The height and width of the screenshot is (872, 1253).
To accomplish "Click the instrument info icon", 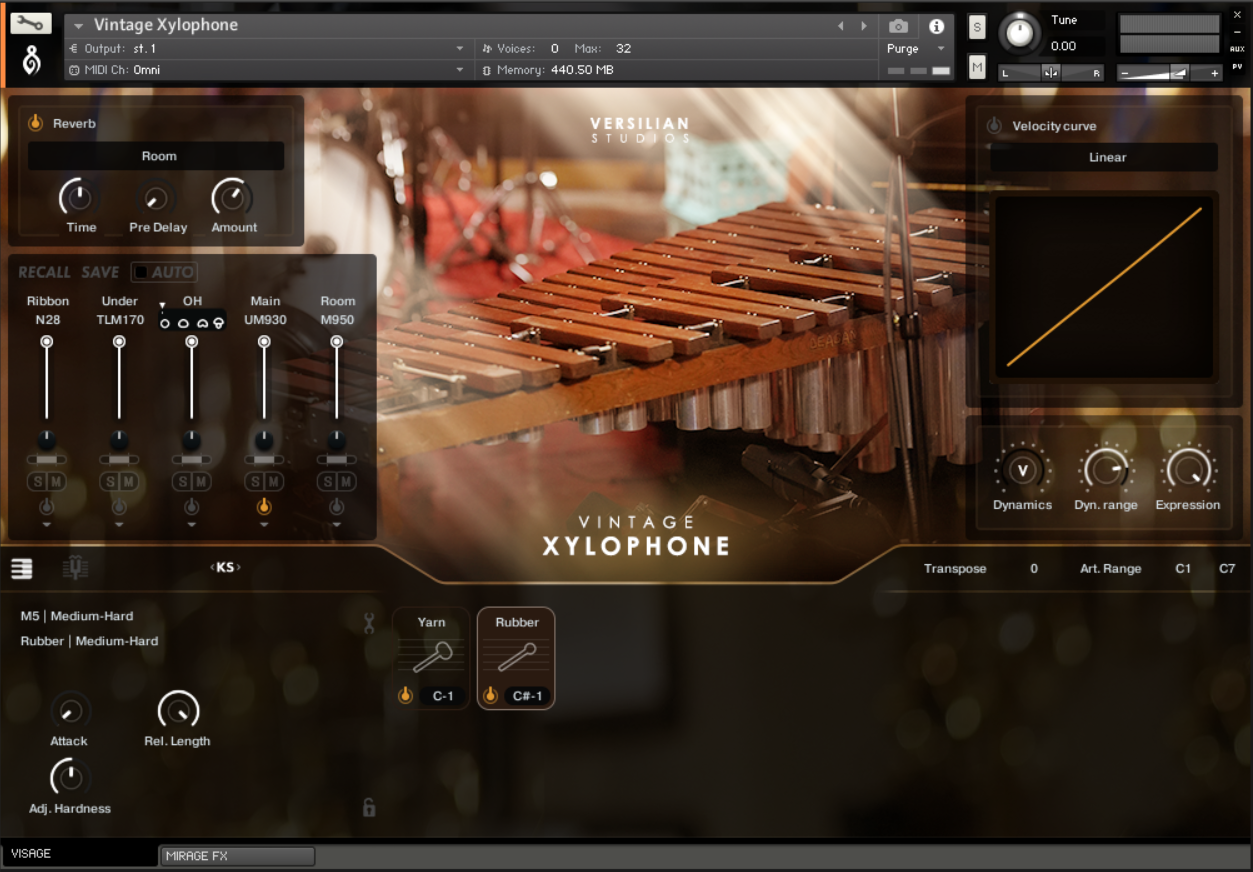I will coord(936,26).
